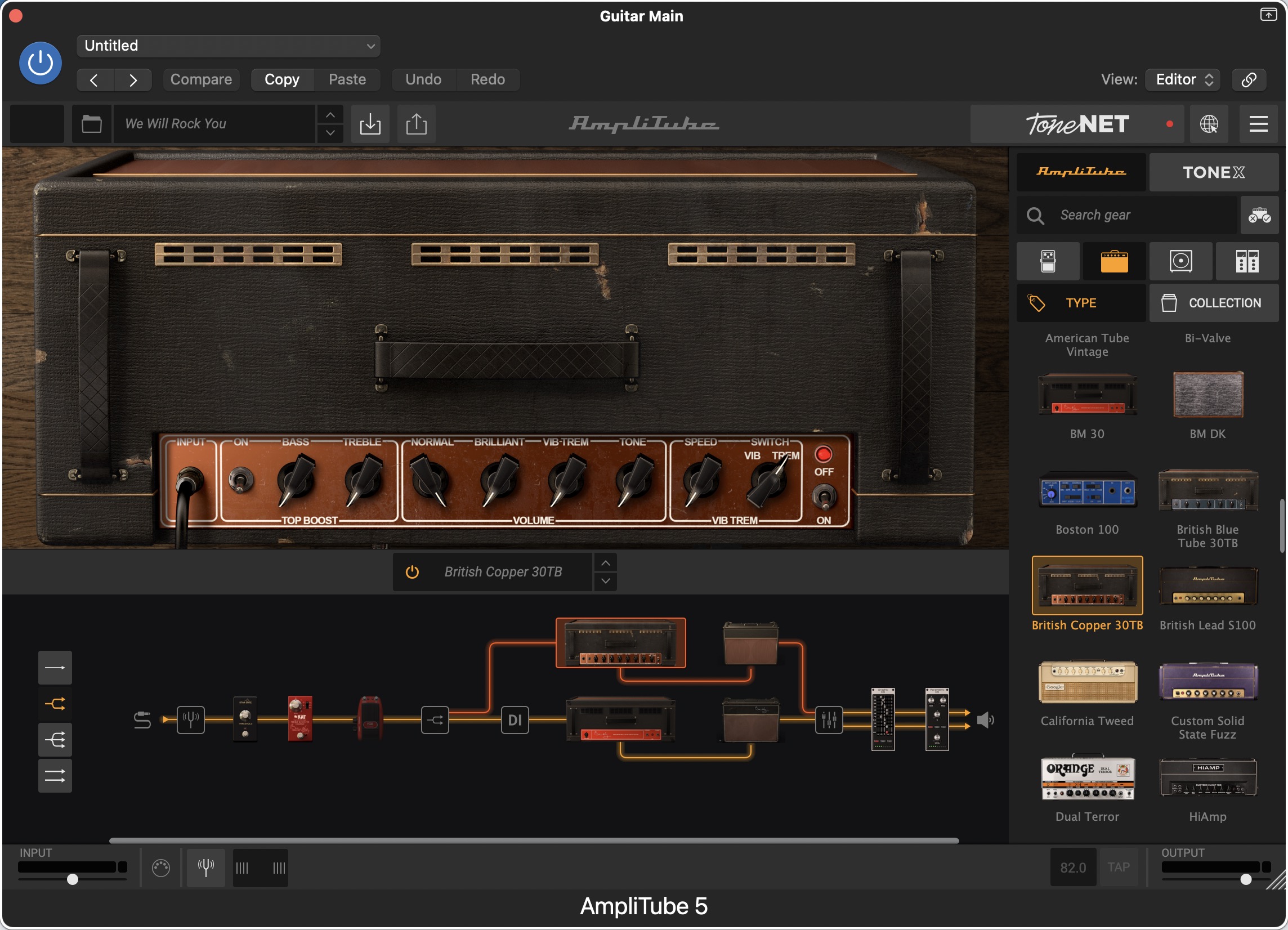This screenshot has width=1288, height=930.
Task: Select the red KAT pedal in chain
Action: click(300, 718)
